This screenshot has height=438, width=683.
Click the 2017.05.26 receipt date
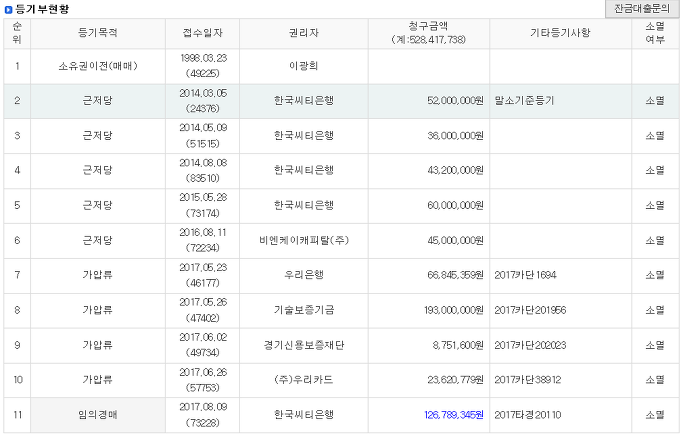203,303
